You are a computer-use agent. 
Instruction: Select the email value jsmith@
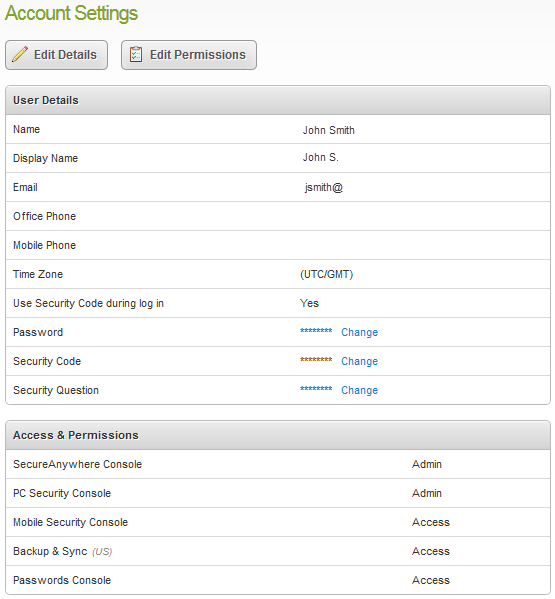[x=324, y=187]
